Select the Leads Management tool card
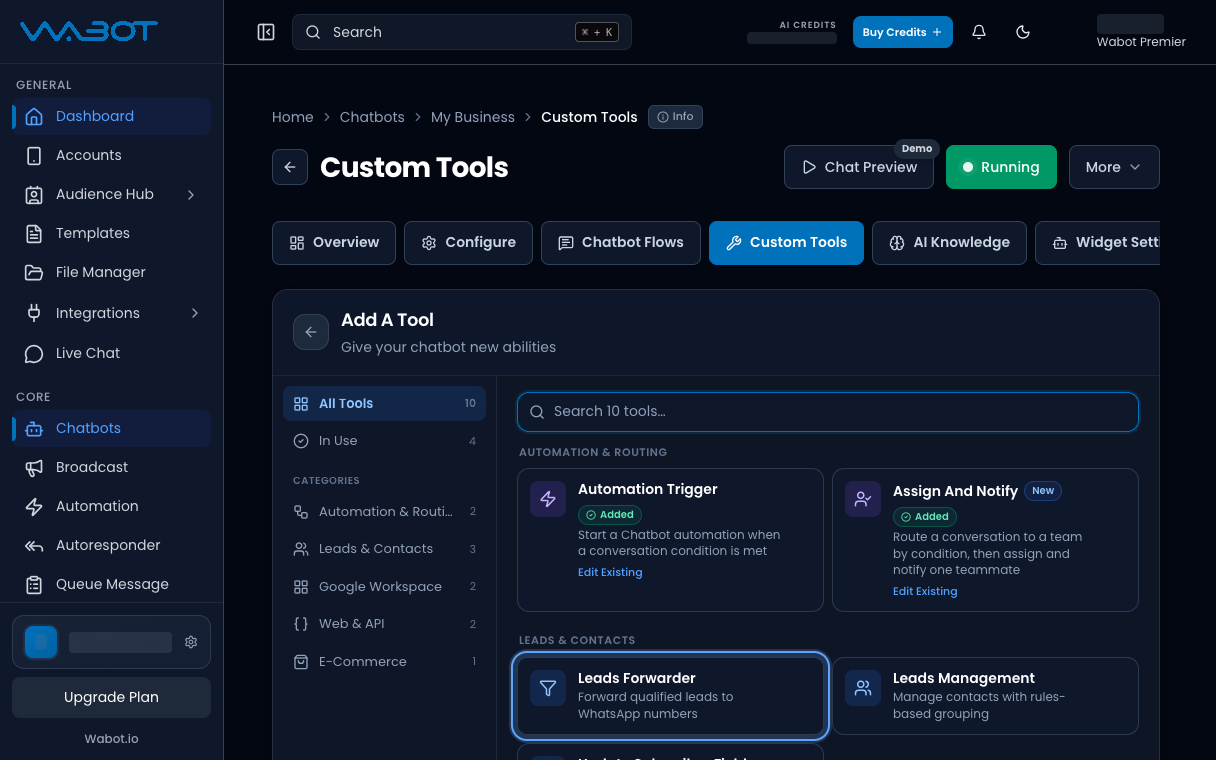Viewport: 1216px width, 760px height. 985,695
